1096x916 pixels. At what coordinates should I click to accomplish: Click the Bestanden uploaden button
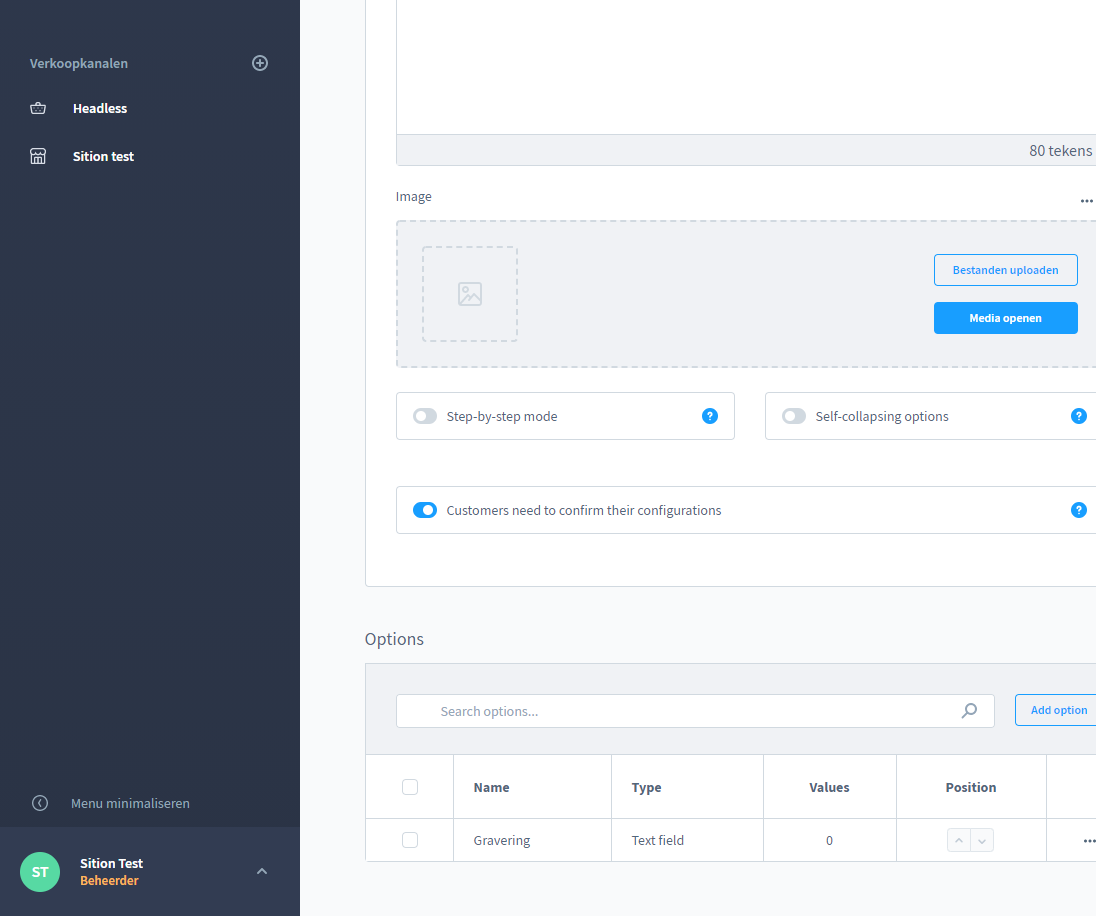pyautogui.click(x=1005, y=270)
